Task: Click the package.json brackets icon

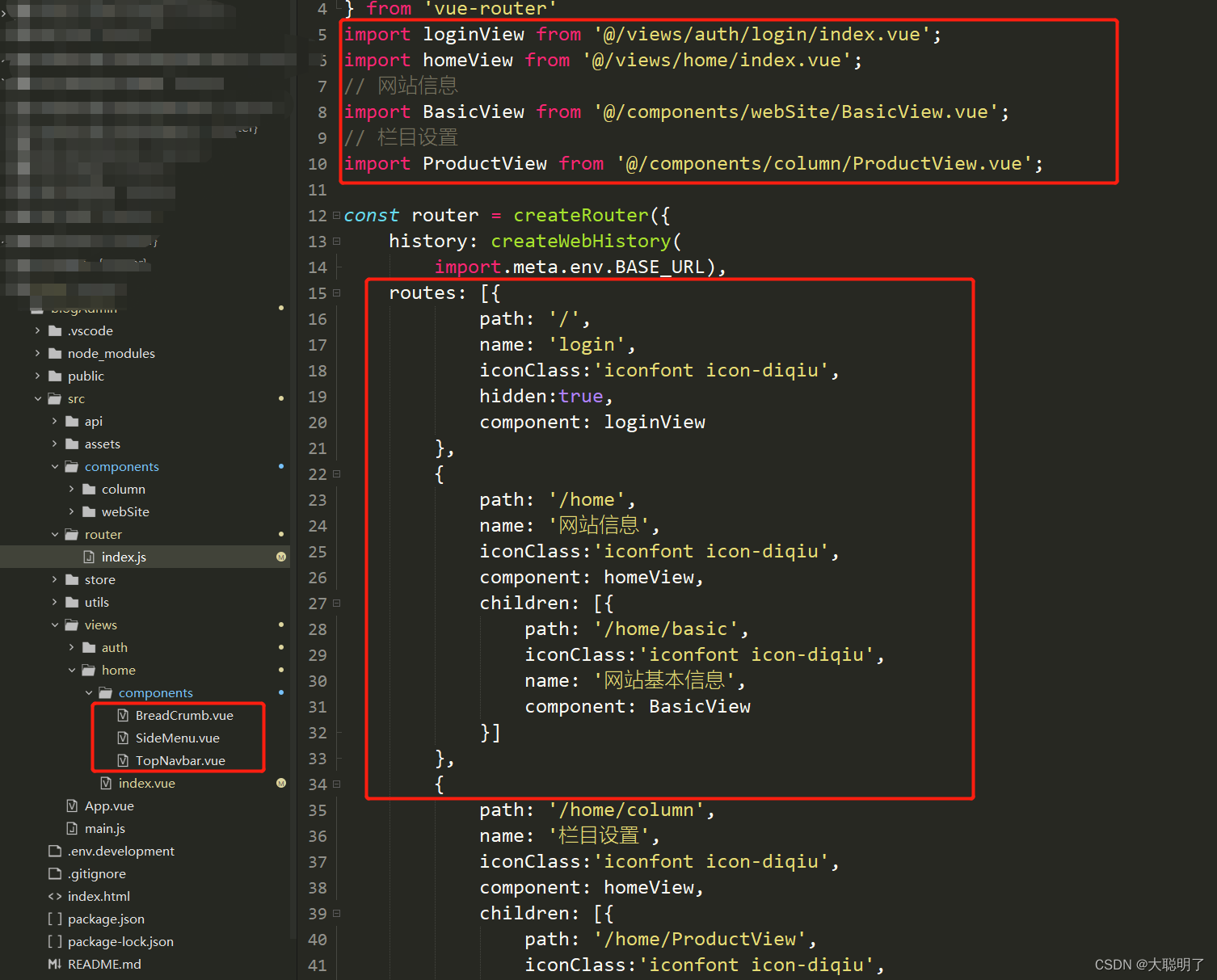Action: pos(55,919)
